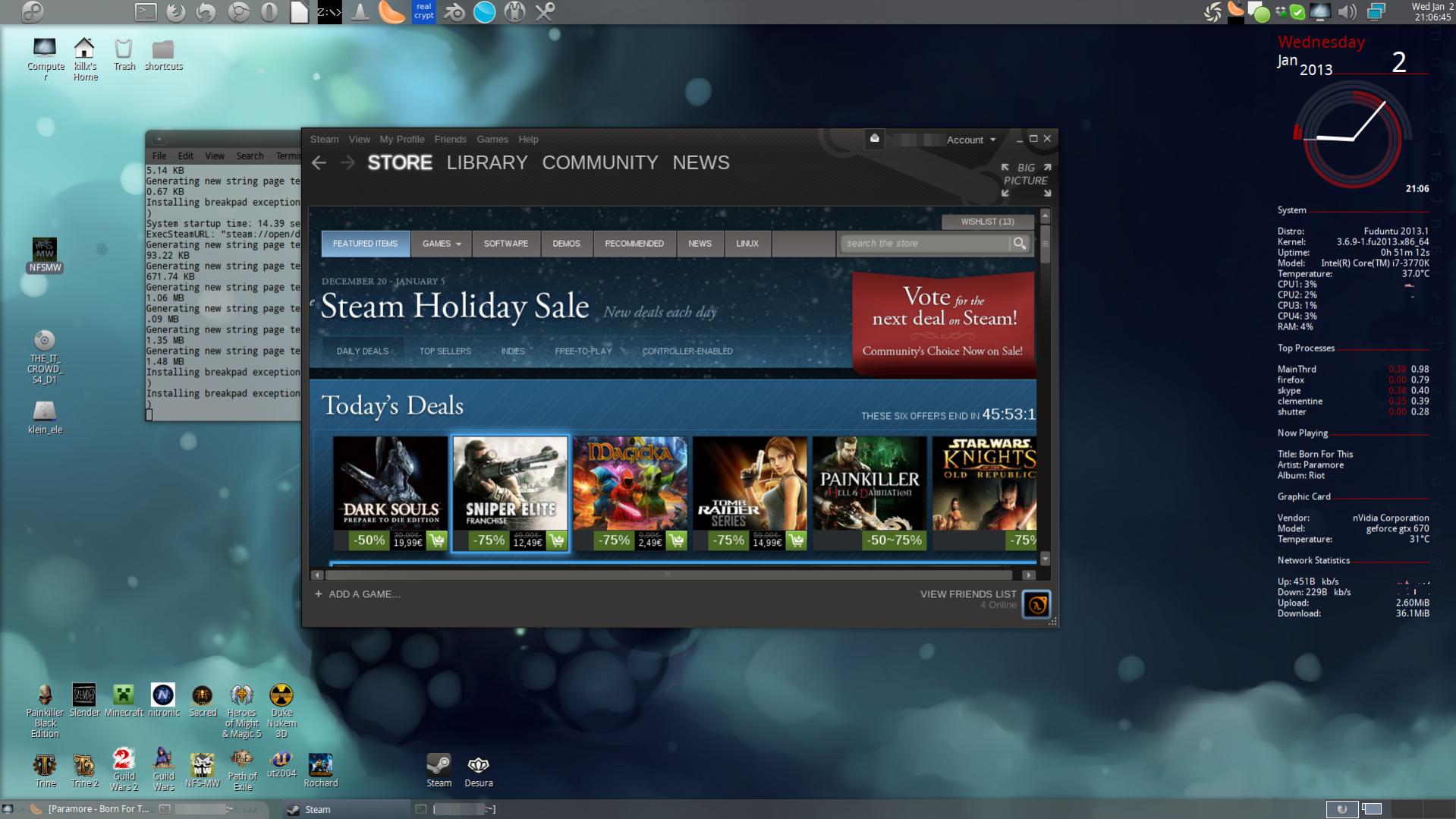Click into the search the store field
The image size is (1456, 819).
pos(924,244)
